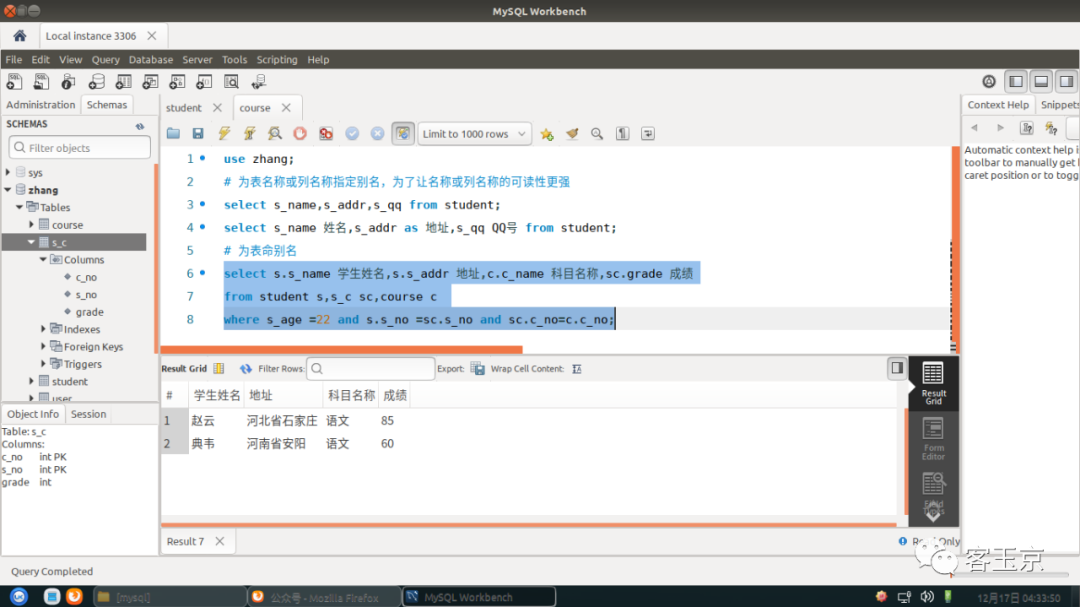Click the volume icon in system tray
This screenshot has height=607, width=1080.
927,597
